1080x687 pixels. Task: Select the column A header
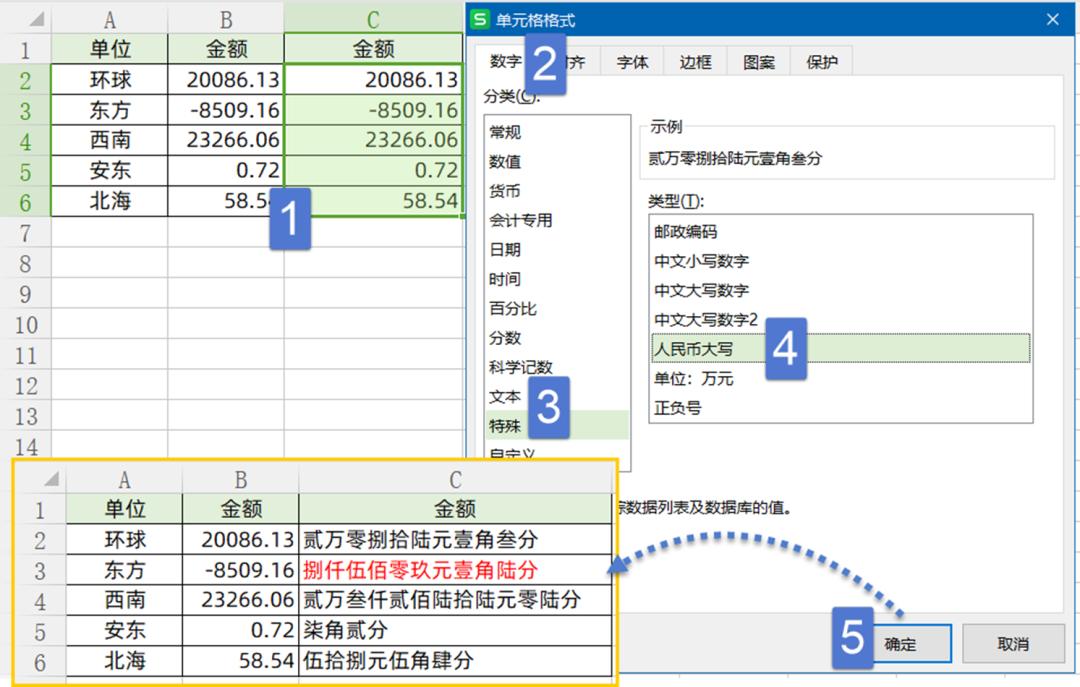(109, 17)
